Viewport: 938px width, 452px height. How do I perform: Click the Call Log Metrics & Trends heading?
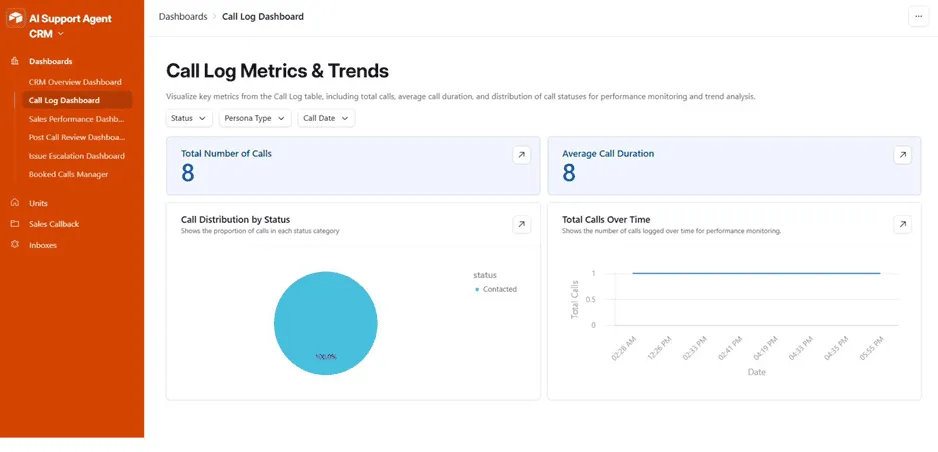277,71
